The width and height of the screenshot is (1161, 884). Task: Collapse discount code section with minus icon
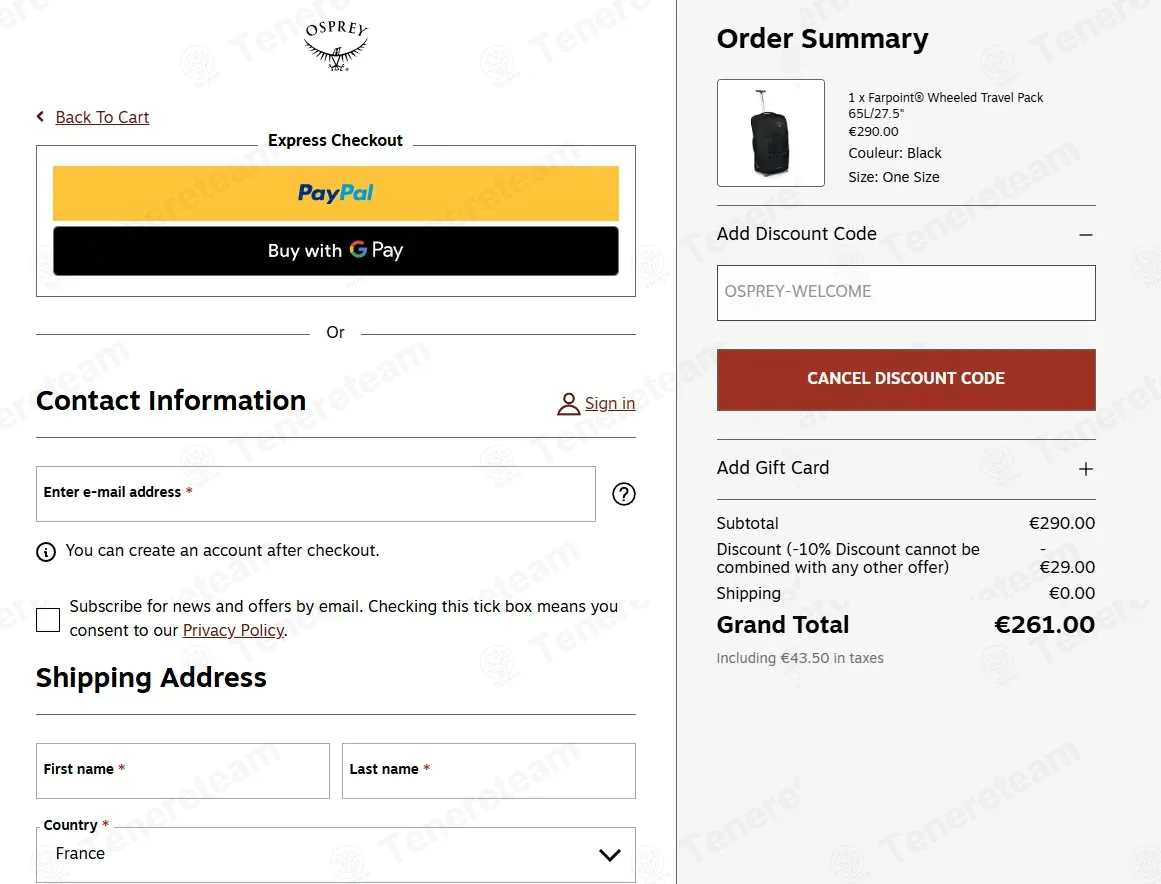click(1085, 235)
